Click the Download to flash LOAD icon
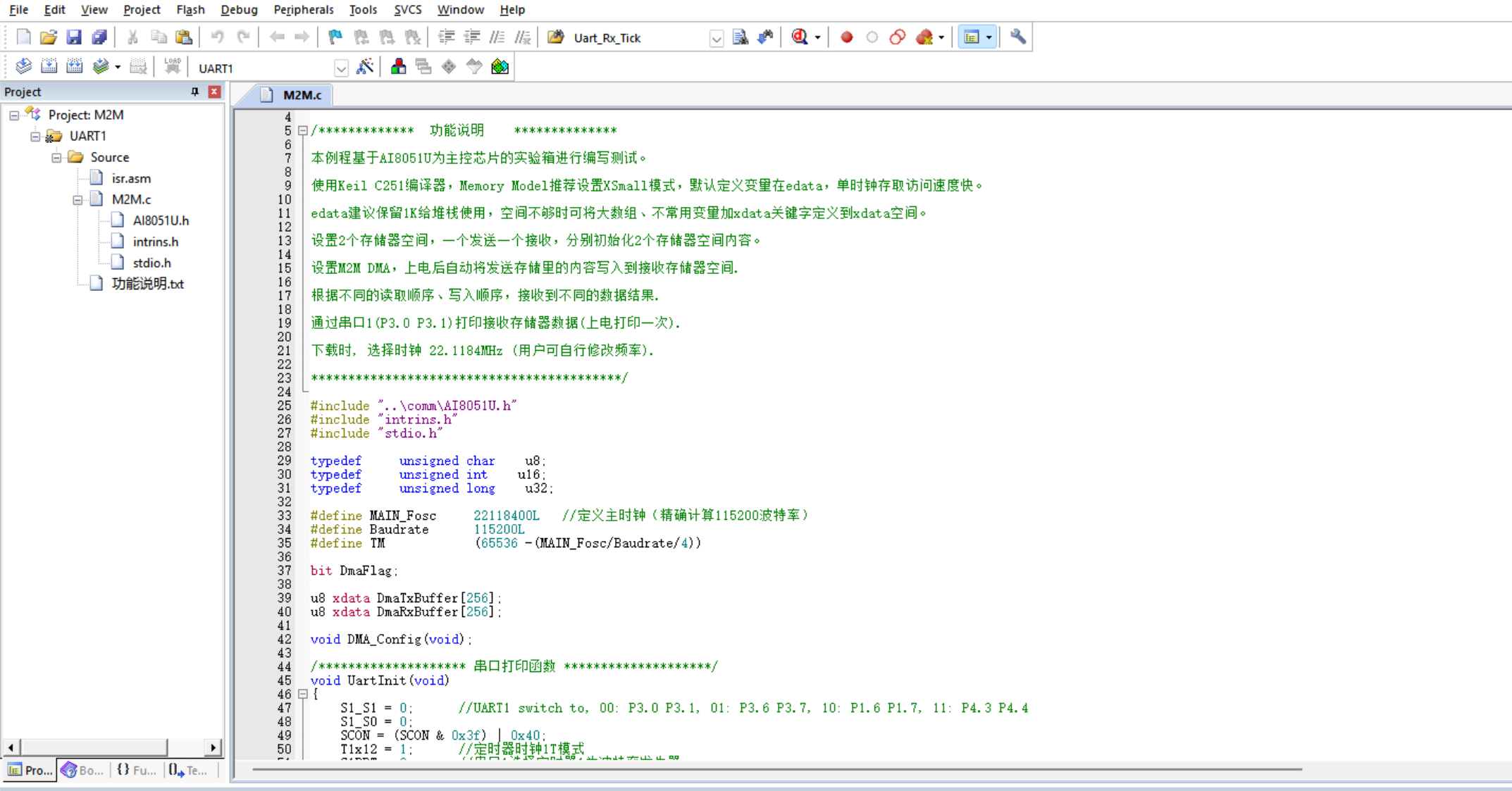 (x=172, y=68)
